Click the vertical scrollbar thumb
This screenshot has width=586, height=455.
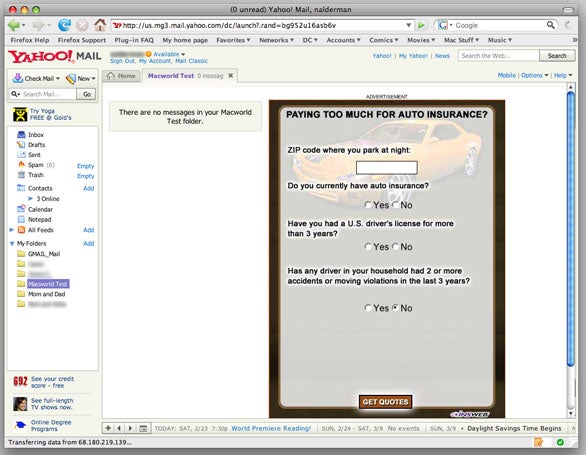click(570, 229)
